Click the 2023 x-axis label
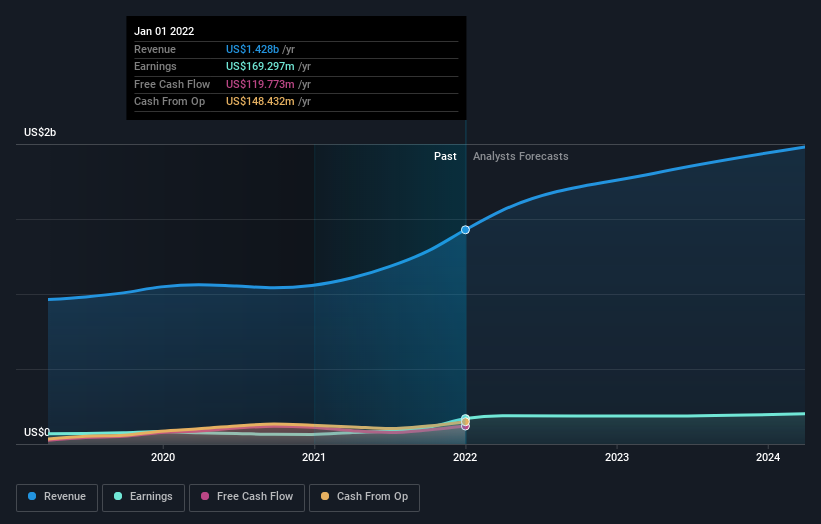This screenshot has height=524, width=821. (617, 457)
